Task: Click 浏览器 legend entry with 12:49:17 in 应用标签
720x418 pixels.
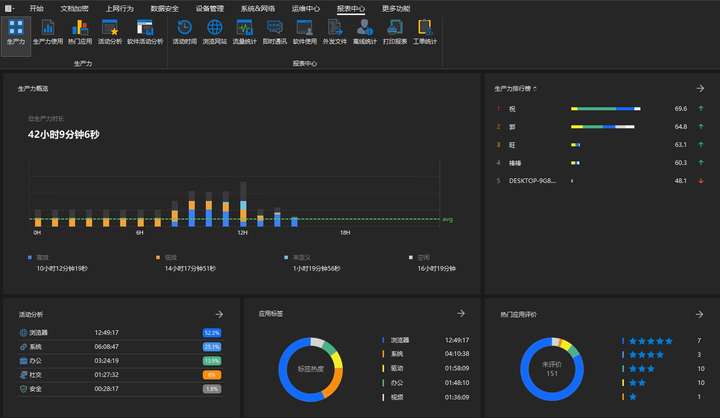Action: coord(426,340)
